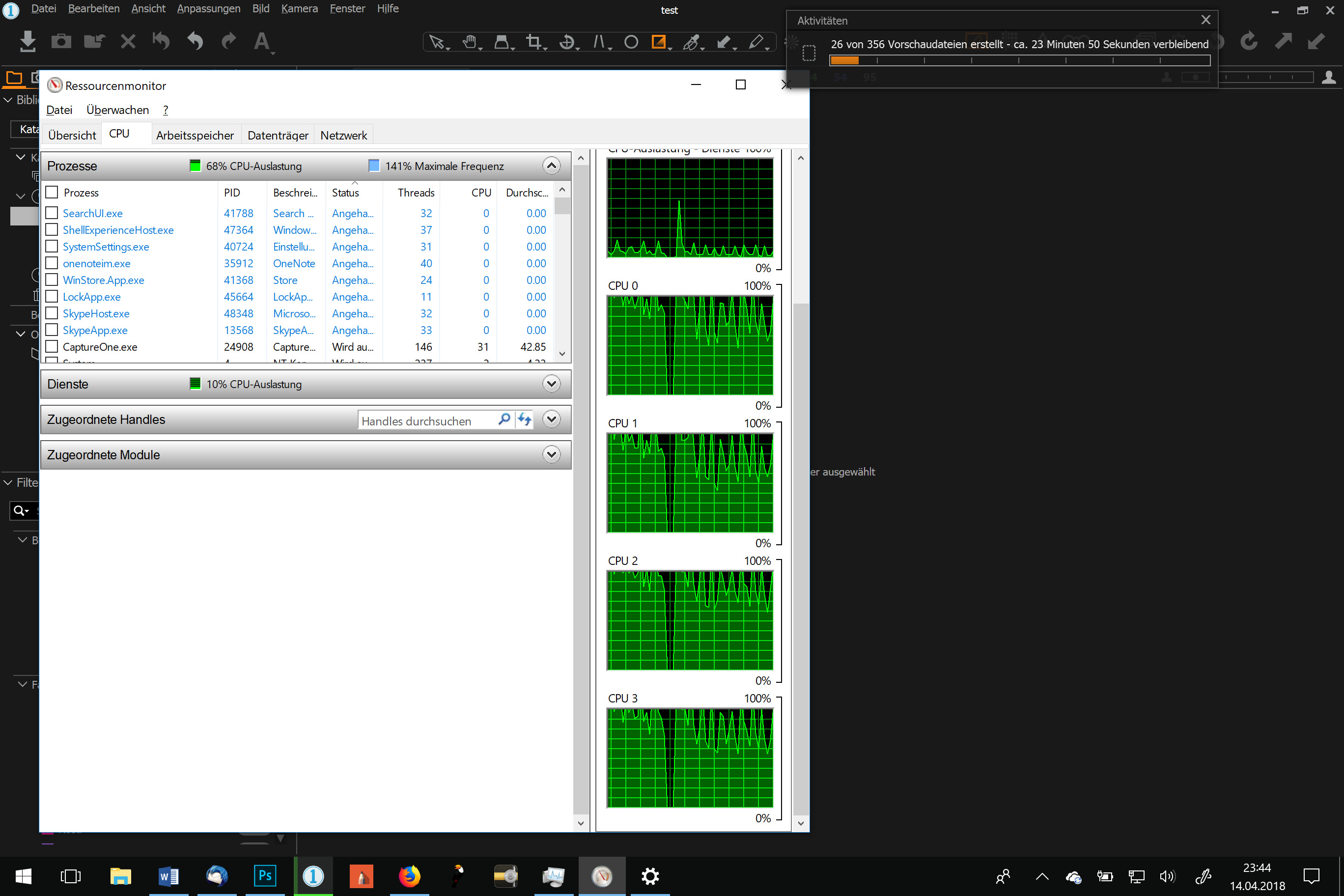Click the camera Capture icon
The height and width of the screenshot is (896, 1344).
61,42
